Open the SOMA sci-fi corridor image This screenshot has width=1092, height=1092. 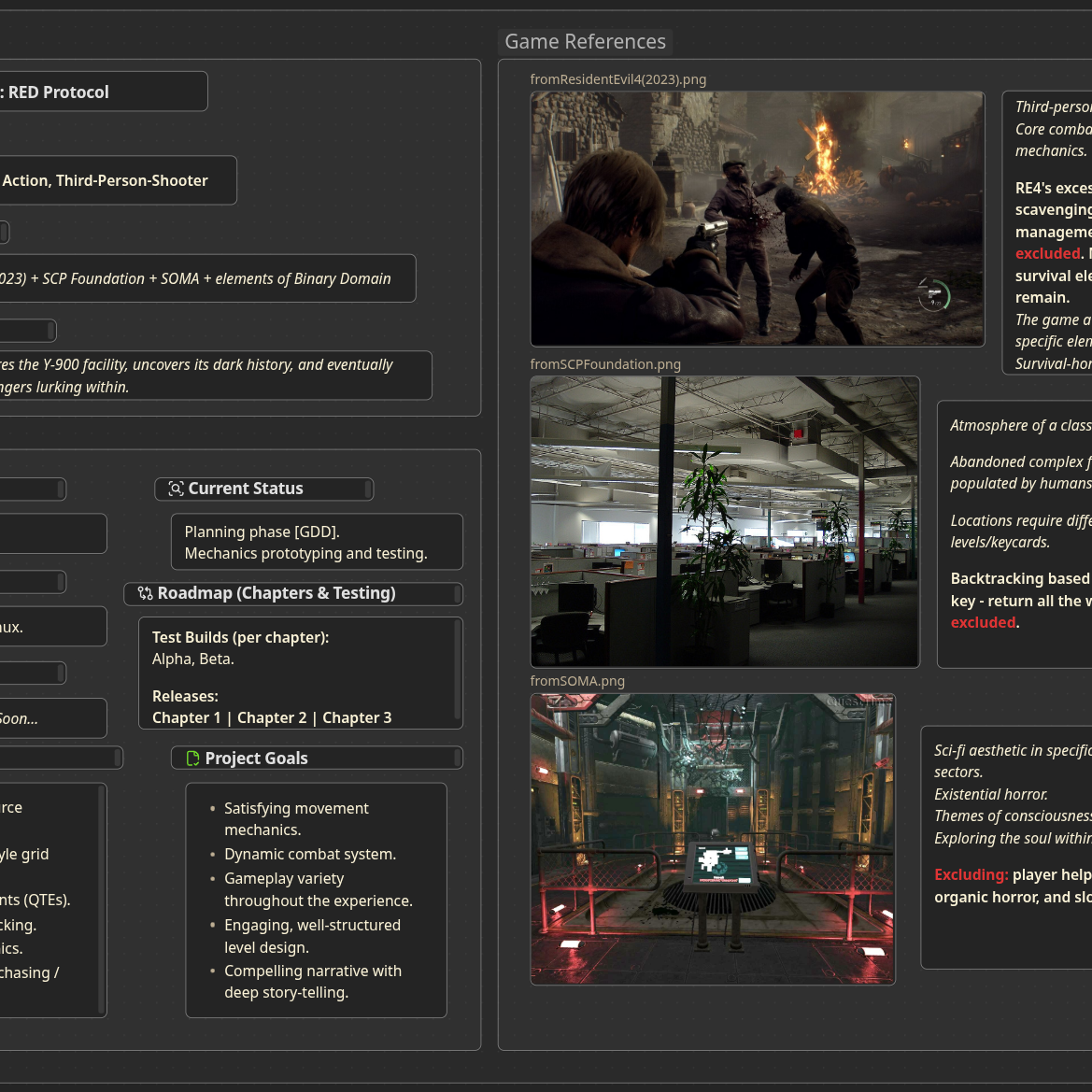tap(713, 839)
